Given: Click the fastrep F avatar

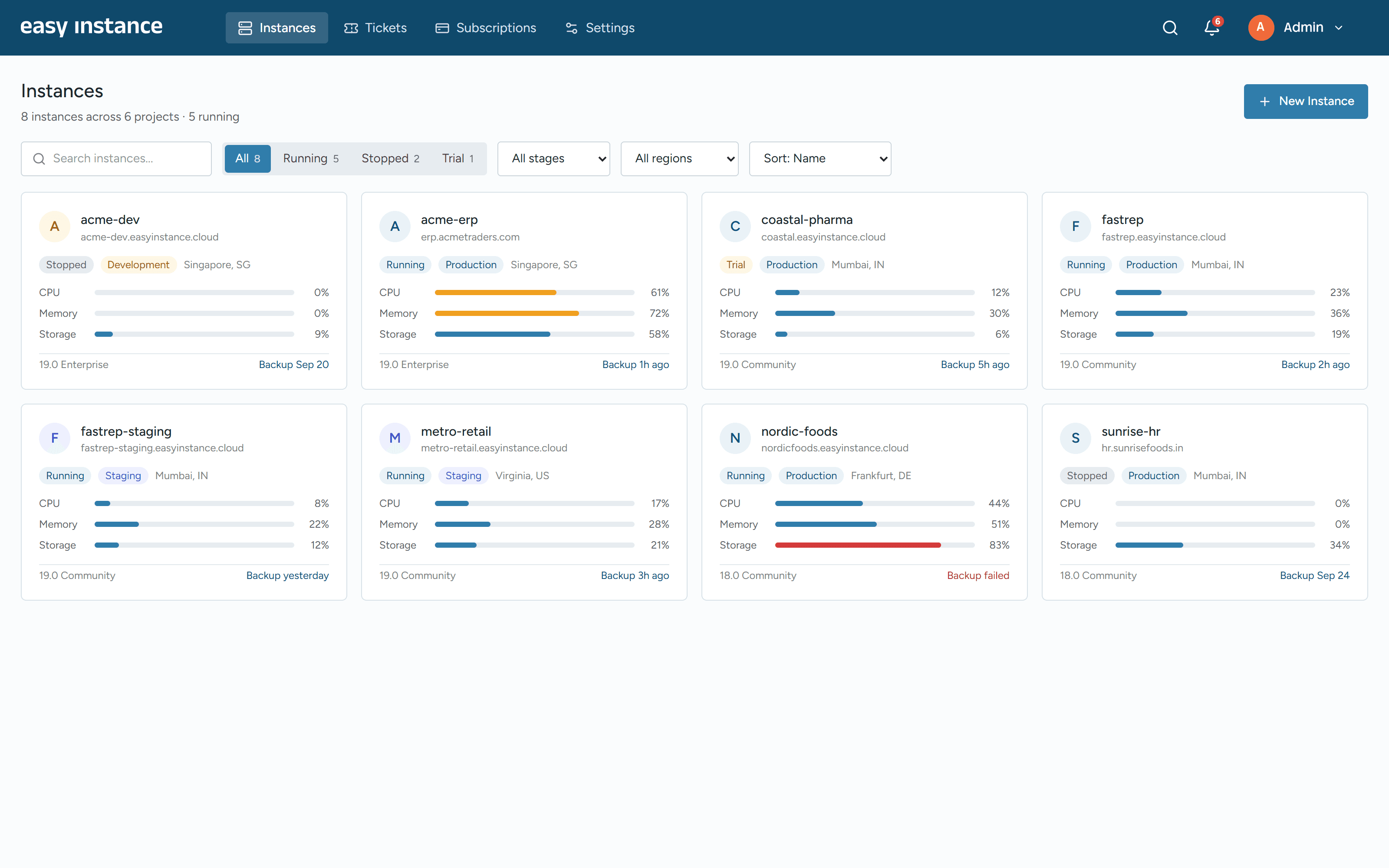Looking at the screenshot, I should point(1076,226).
